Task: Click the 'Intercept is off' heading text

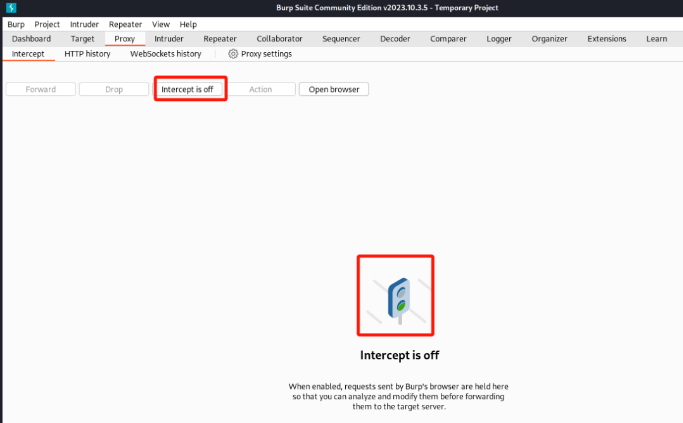Action: [399, 355]
